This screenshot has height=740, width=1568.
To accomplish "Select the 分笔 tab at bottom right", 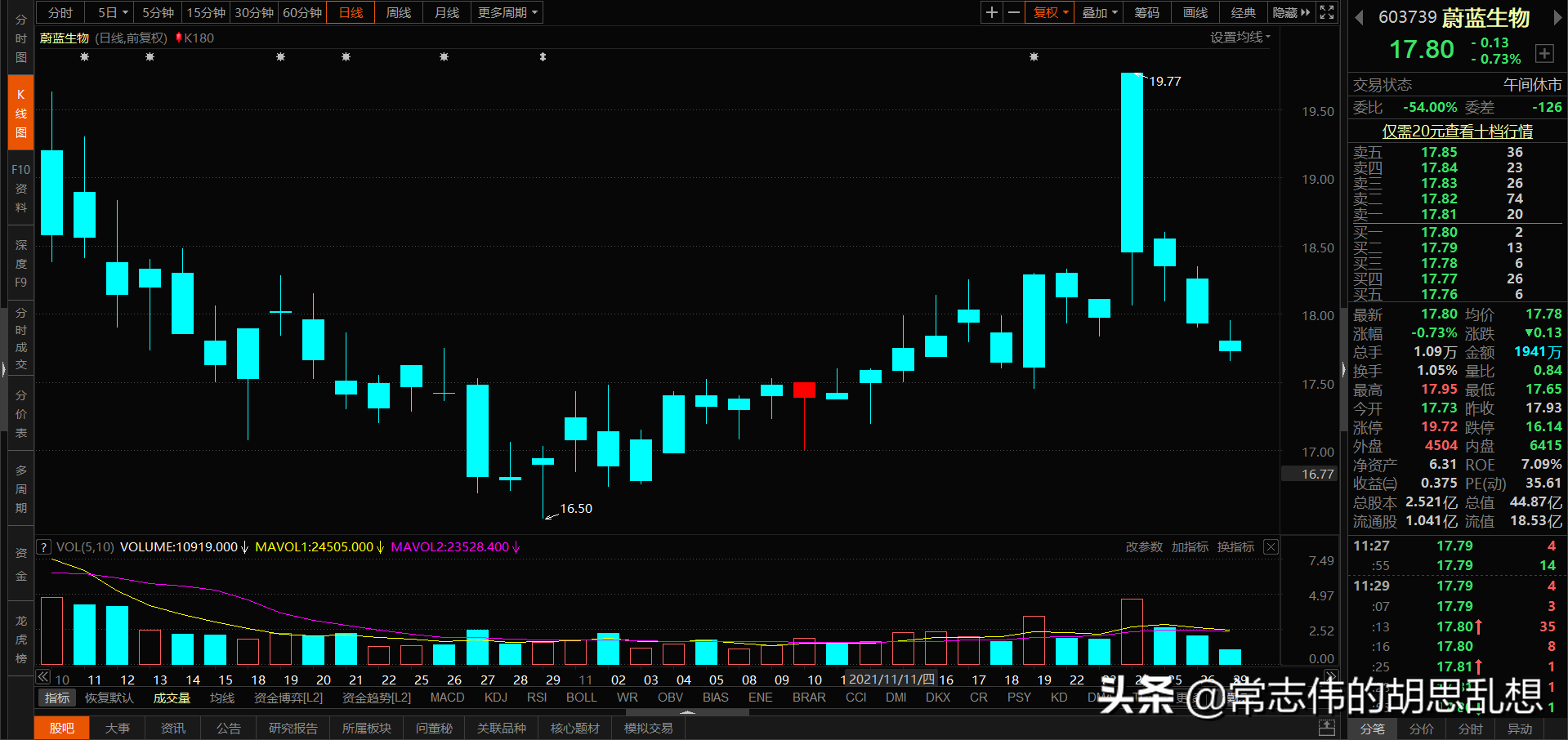I will 1372,729.
